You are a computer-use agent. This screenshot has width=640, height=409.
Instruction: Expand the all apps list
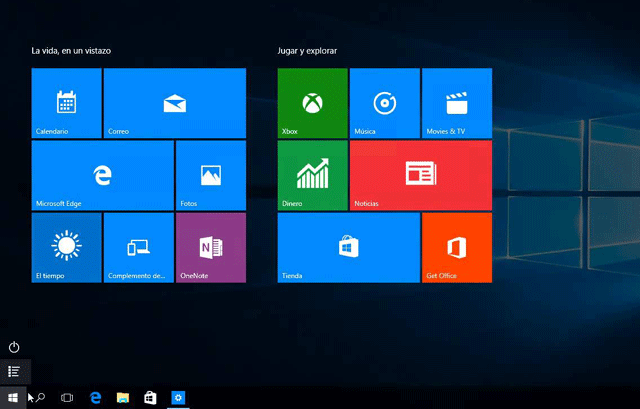(x=14, y=371)
